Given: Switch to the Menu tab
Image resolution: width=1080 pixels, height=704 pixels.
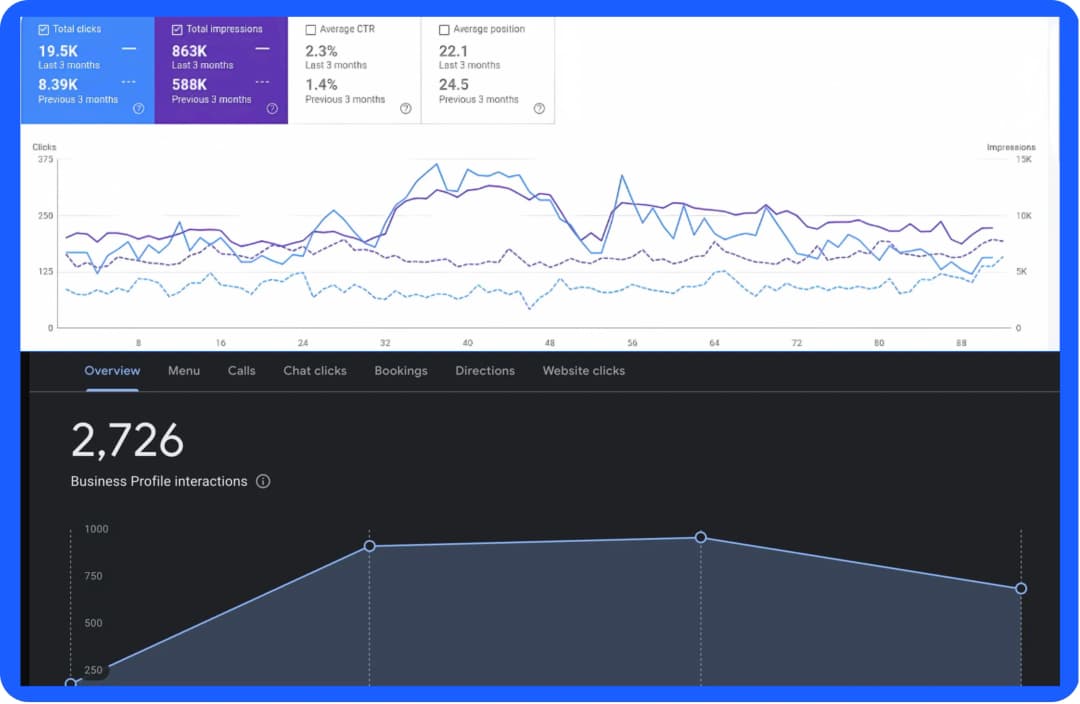Looking at the screenshot, I should click(184, 371).
